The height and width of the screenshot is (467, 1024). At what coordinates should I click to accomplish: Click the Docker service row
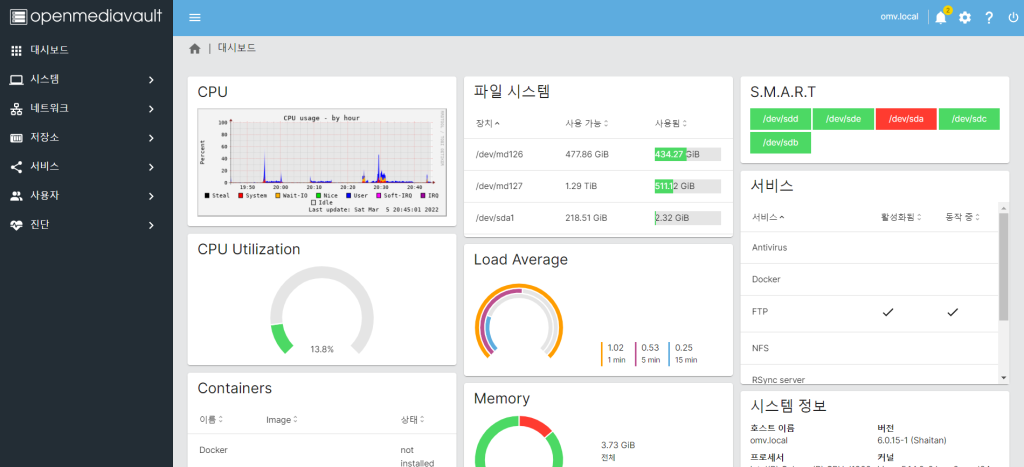(x=871, y=279)
